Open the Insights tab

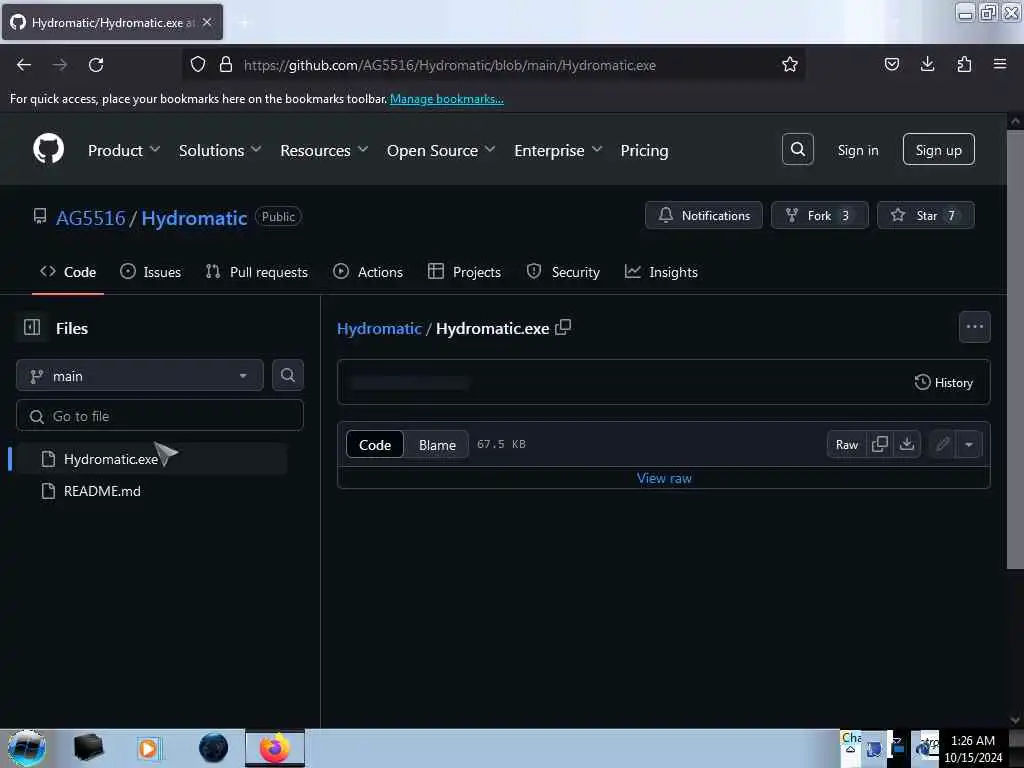(x=661, y=272)
